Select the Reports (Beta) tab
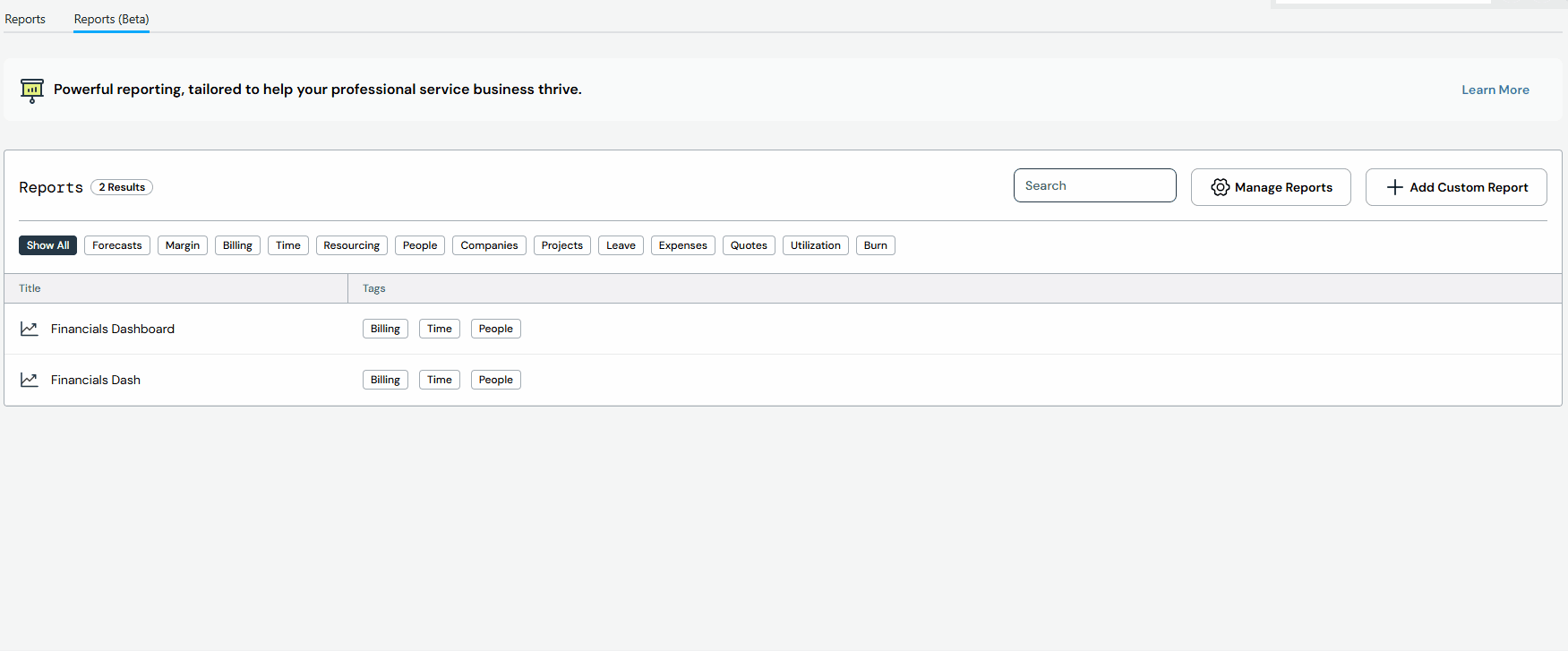The image size is (1568, 651). 111,19
